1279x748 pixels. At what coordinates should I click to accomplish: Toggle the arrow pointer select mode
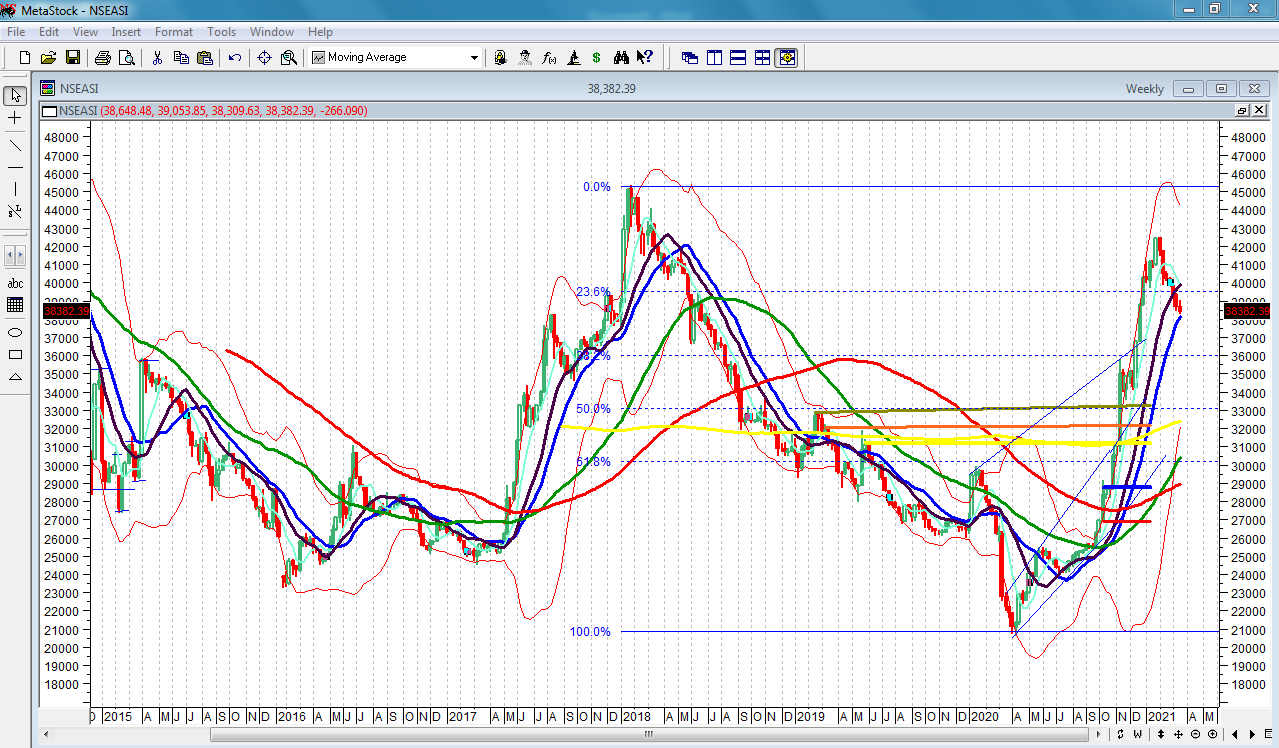[15, 96]
